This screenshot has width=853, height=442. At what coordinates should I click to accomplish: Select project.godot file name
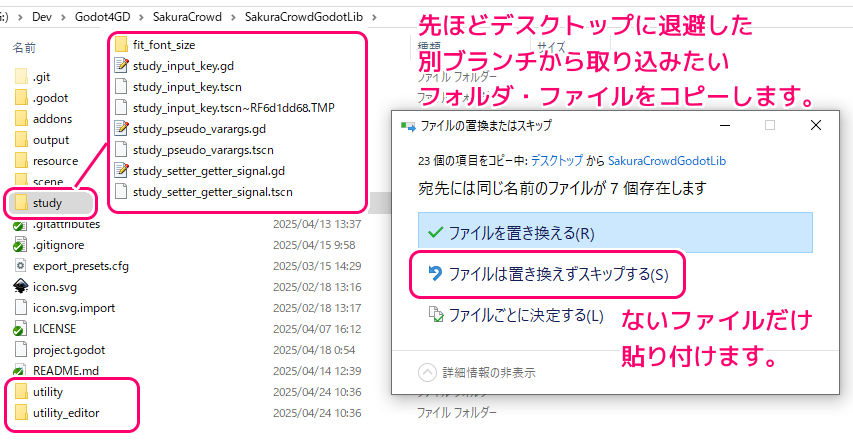[69, 350]
